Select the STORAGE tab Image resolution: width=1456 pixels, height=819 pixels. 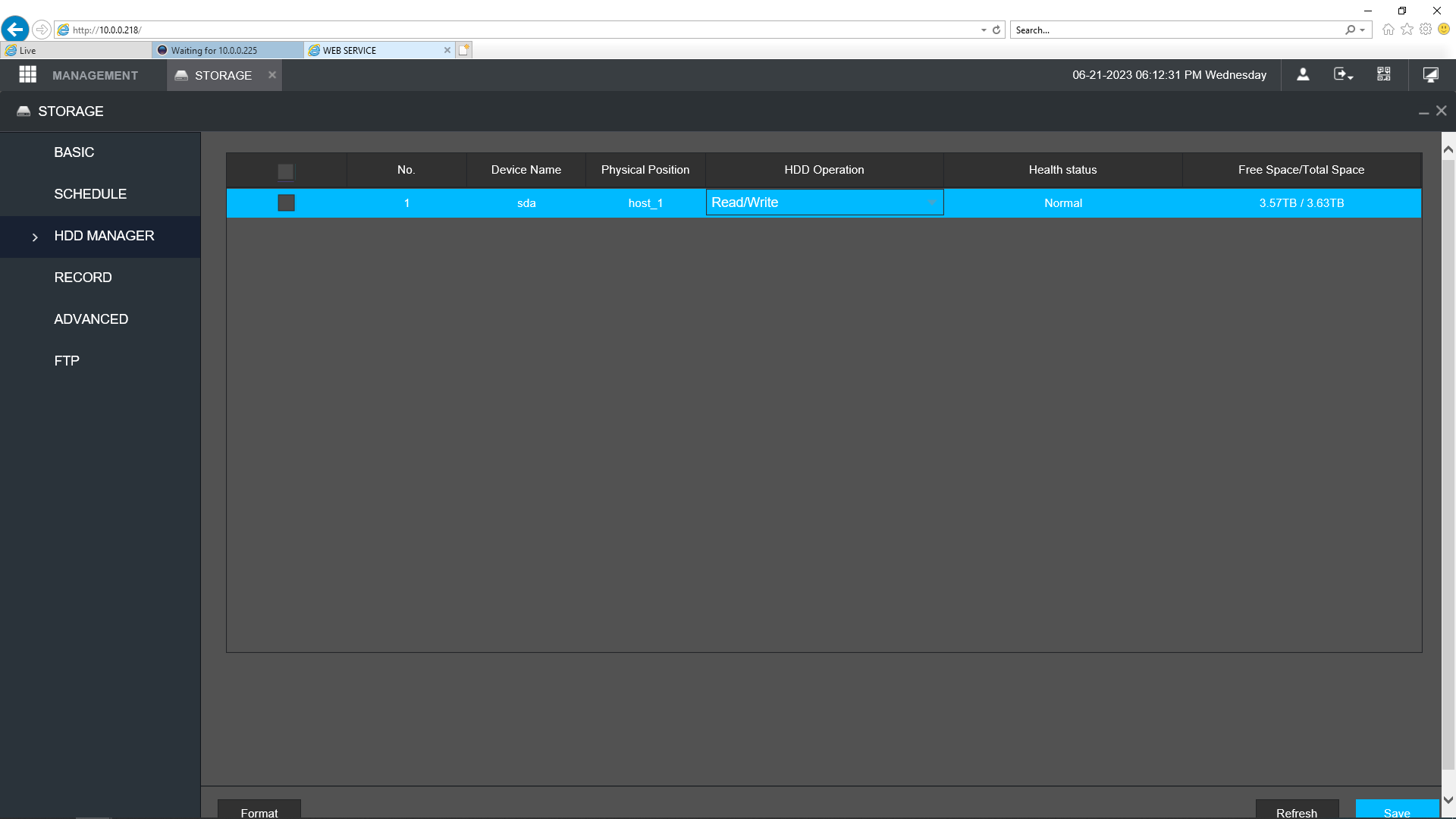(223, 75)
